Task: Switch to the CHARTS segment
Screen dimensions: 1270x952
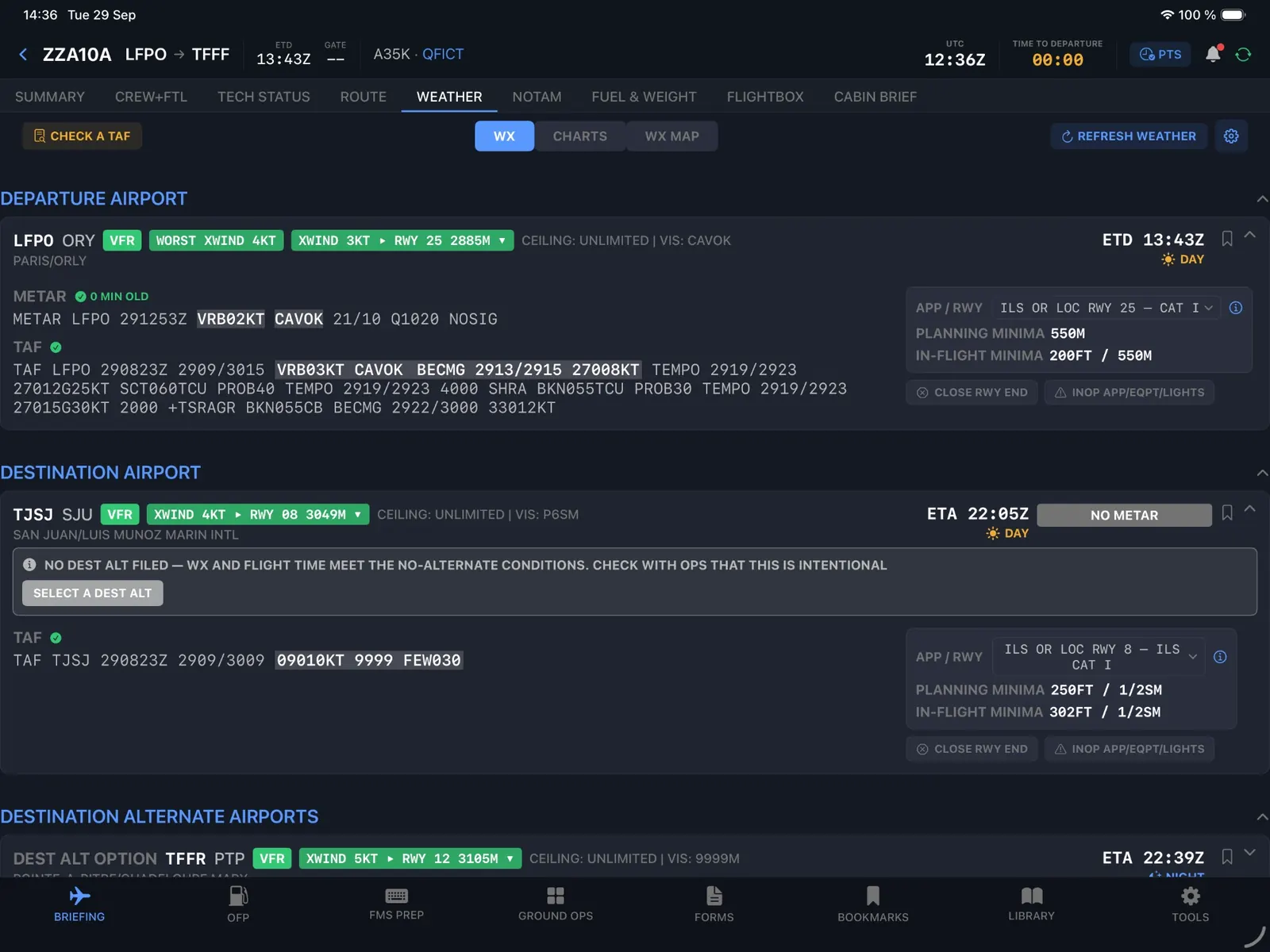Action: [x=580, y=136]
